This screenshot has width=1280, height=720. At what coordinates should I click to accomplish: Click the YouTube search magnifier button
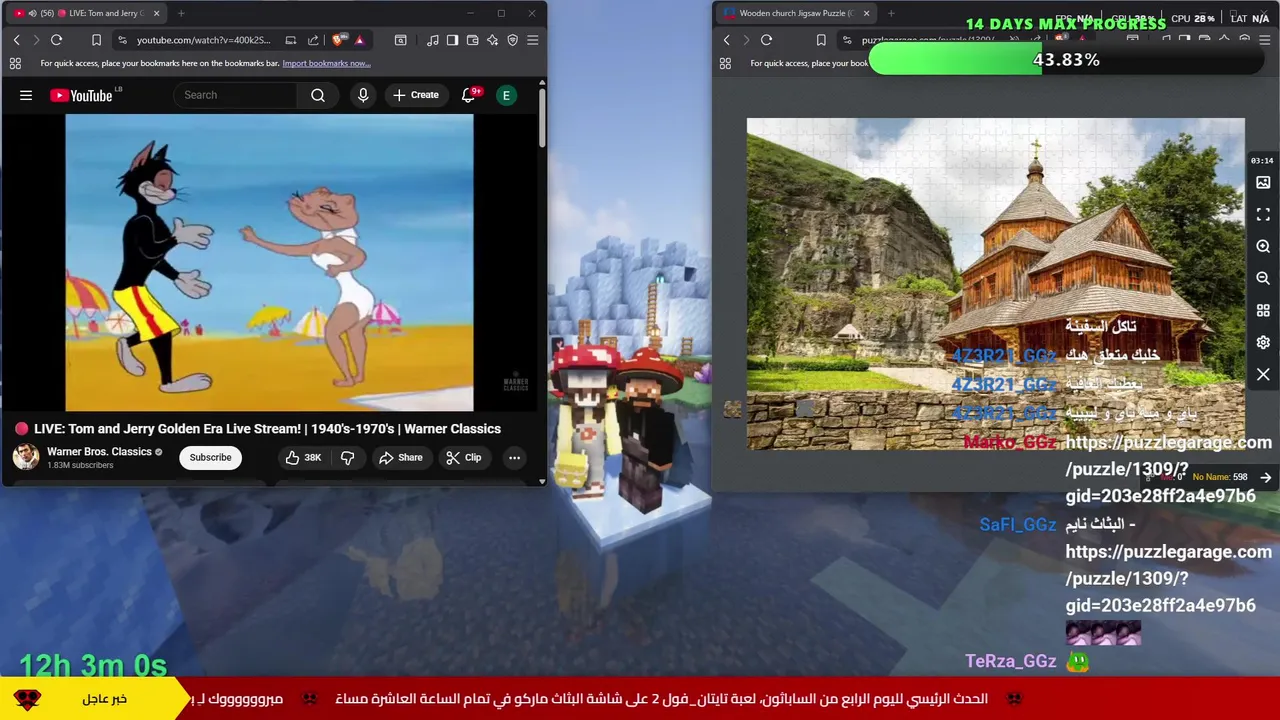pyautogui.click(x=318, y=95)
